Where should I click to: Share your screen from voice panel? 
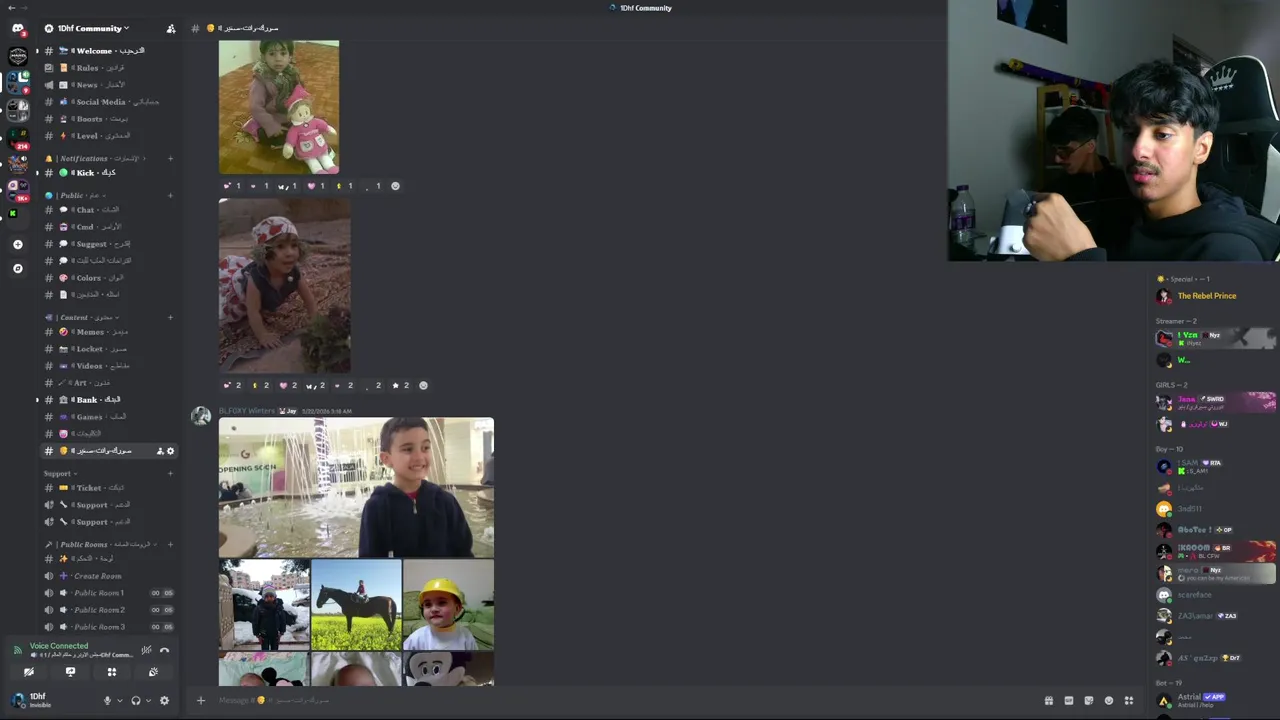tap(70, 672)
